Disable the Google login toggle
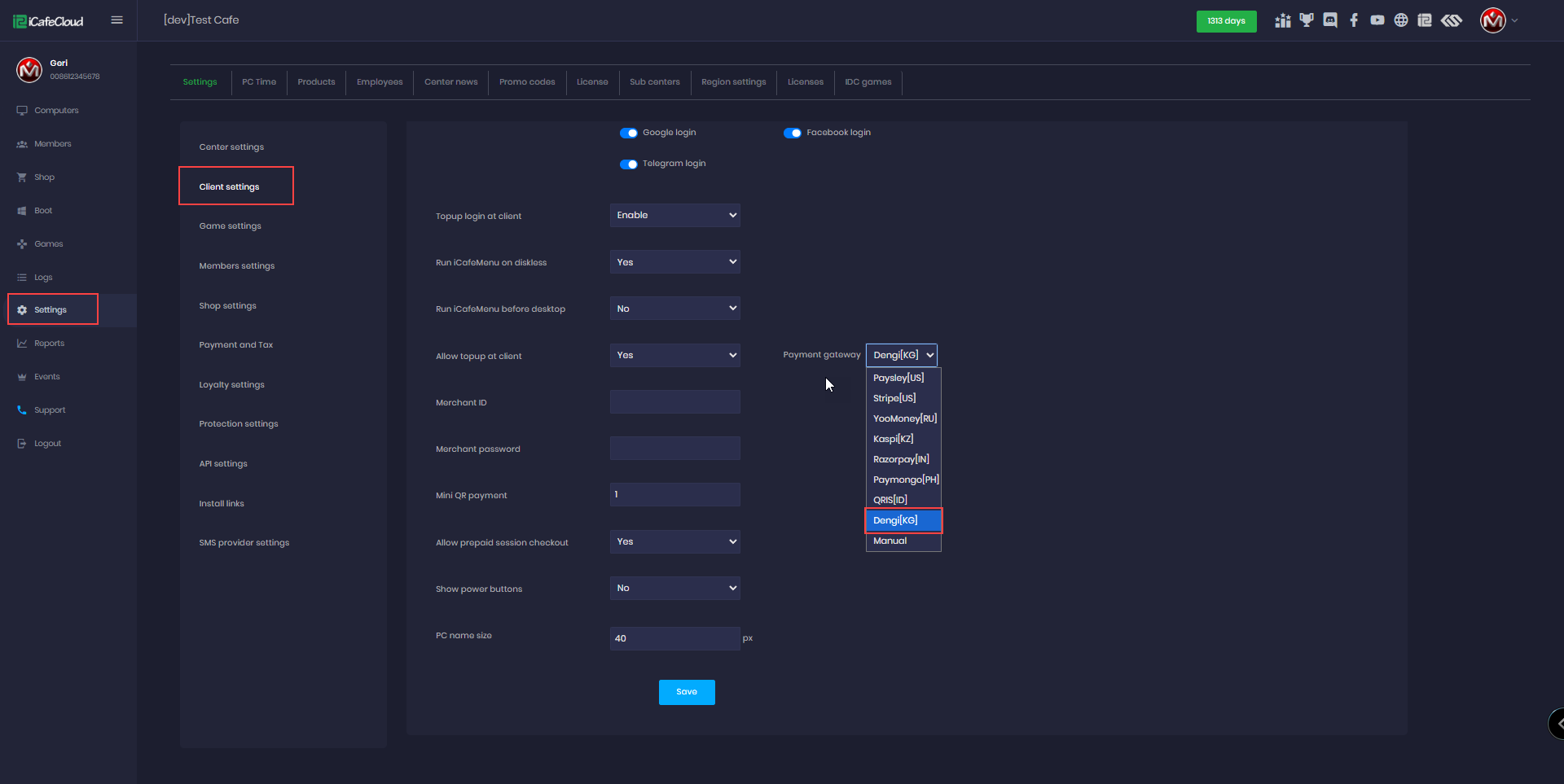Image resolution: width=1564 pixels, height=784 pixels. pos(629,133)
